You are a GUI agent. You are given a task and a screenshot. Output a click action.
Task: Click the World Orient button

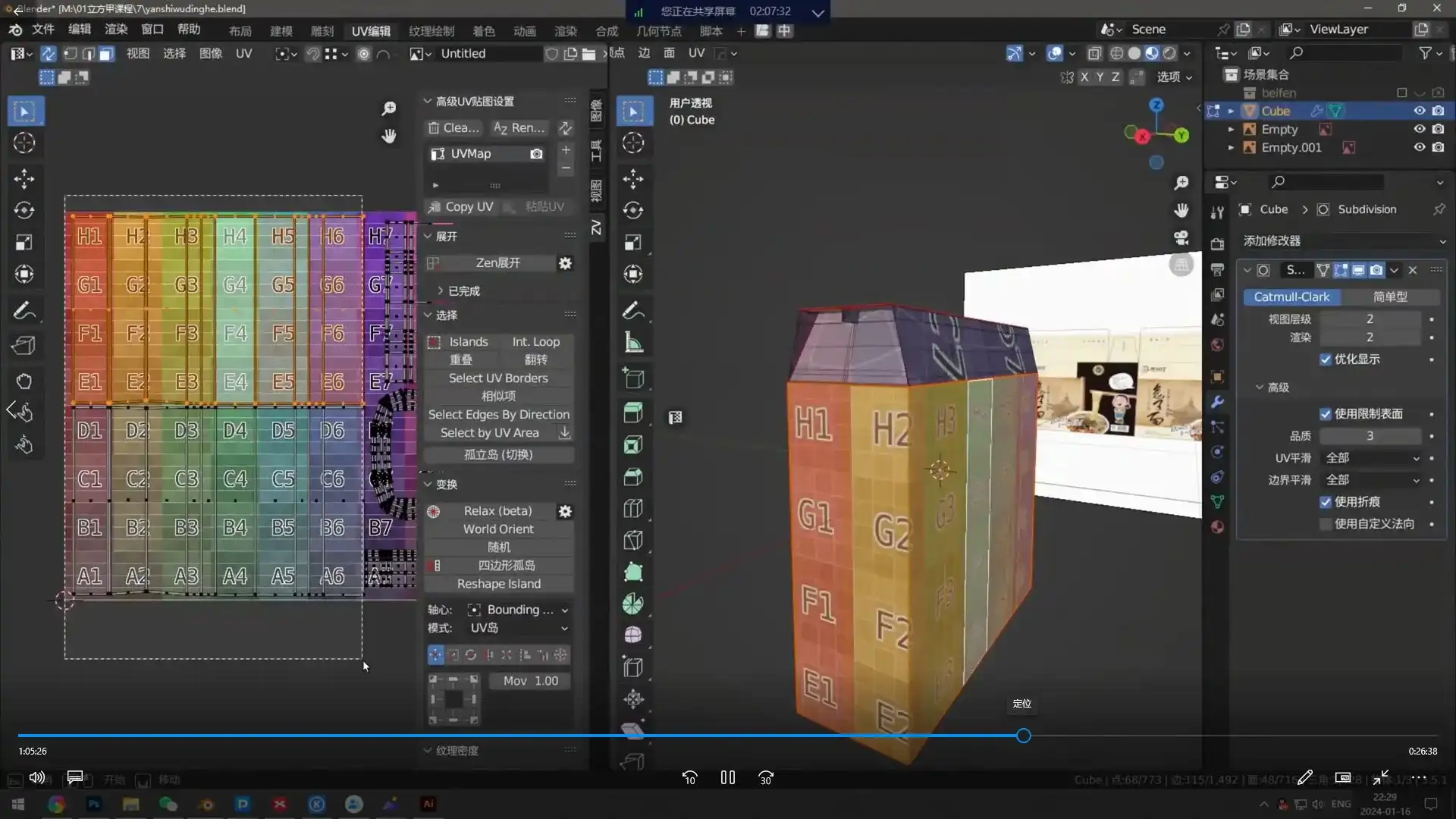[498, 529]
